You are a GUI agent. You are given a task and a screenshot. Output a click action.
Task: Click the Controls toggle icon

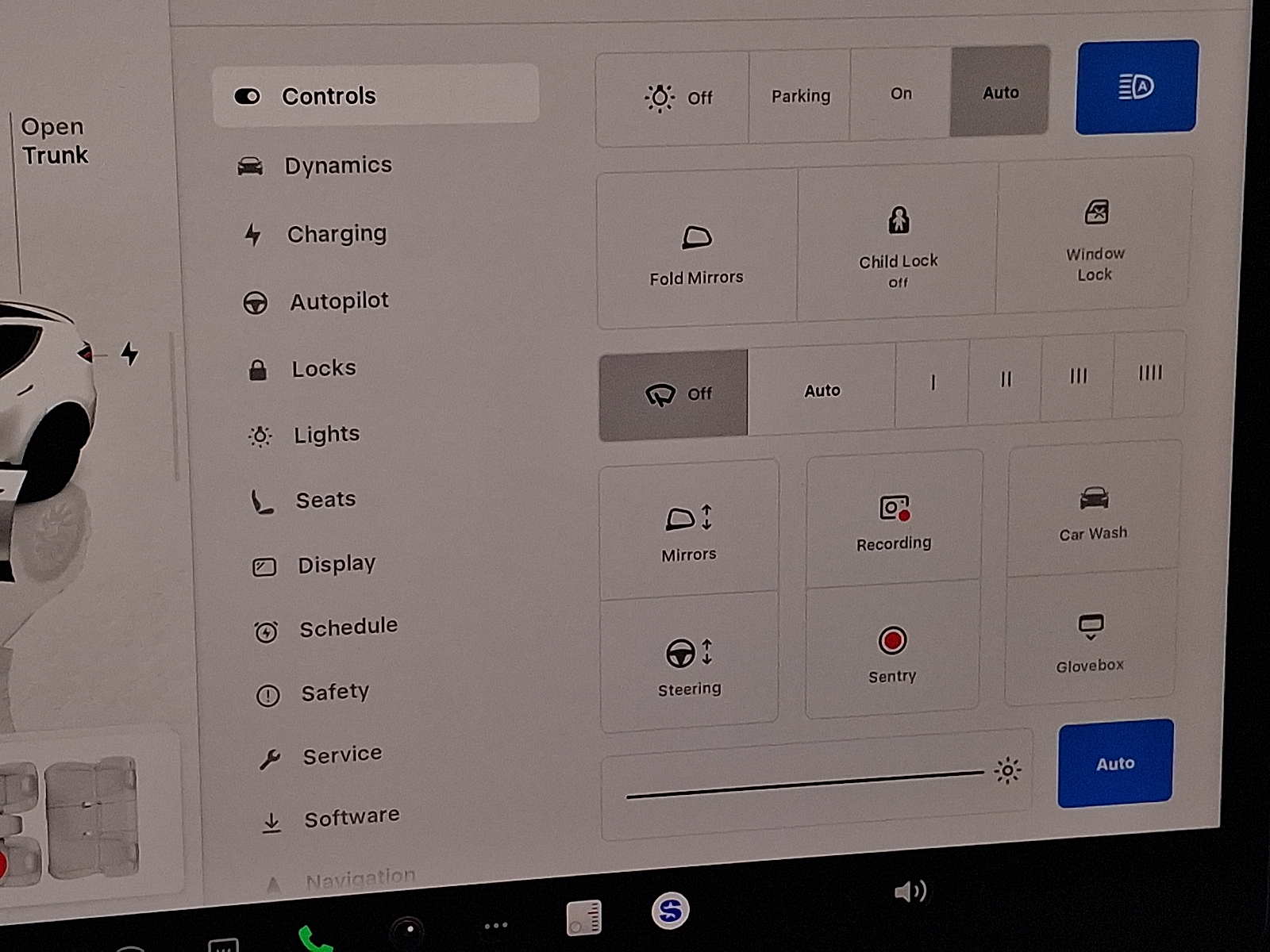[248, 97]
